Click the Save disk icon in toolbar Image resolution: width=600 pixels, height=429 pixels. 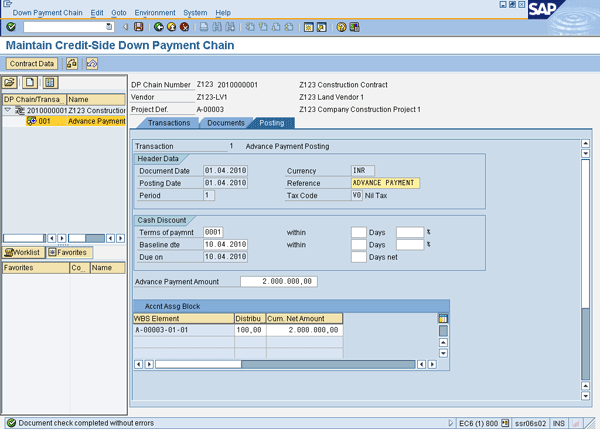(138, 27)
